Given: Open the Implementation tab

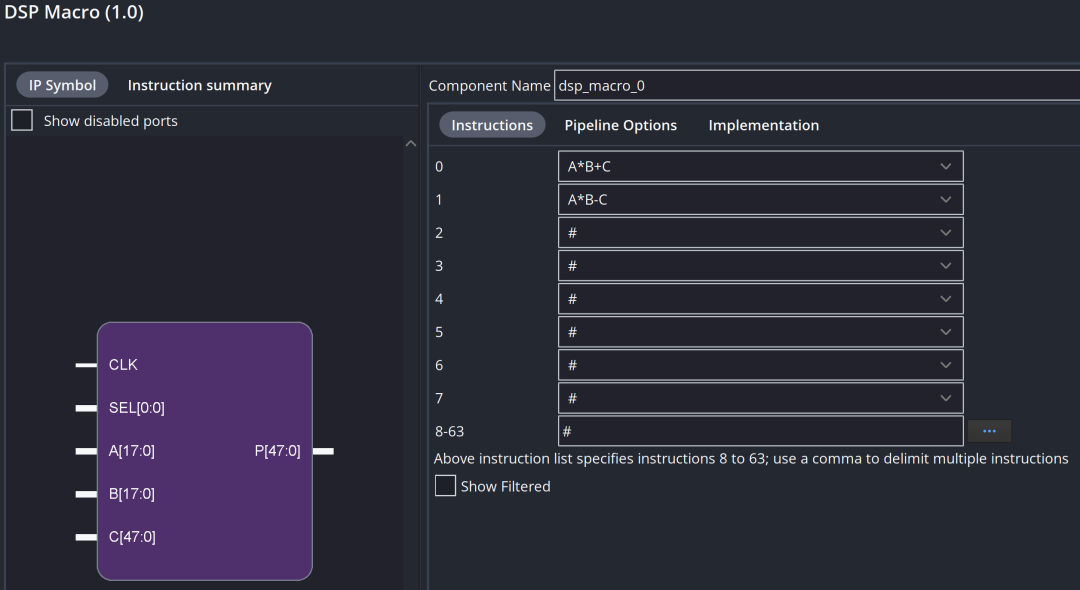Looking at the screenshot, I should point(763,125).
